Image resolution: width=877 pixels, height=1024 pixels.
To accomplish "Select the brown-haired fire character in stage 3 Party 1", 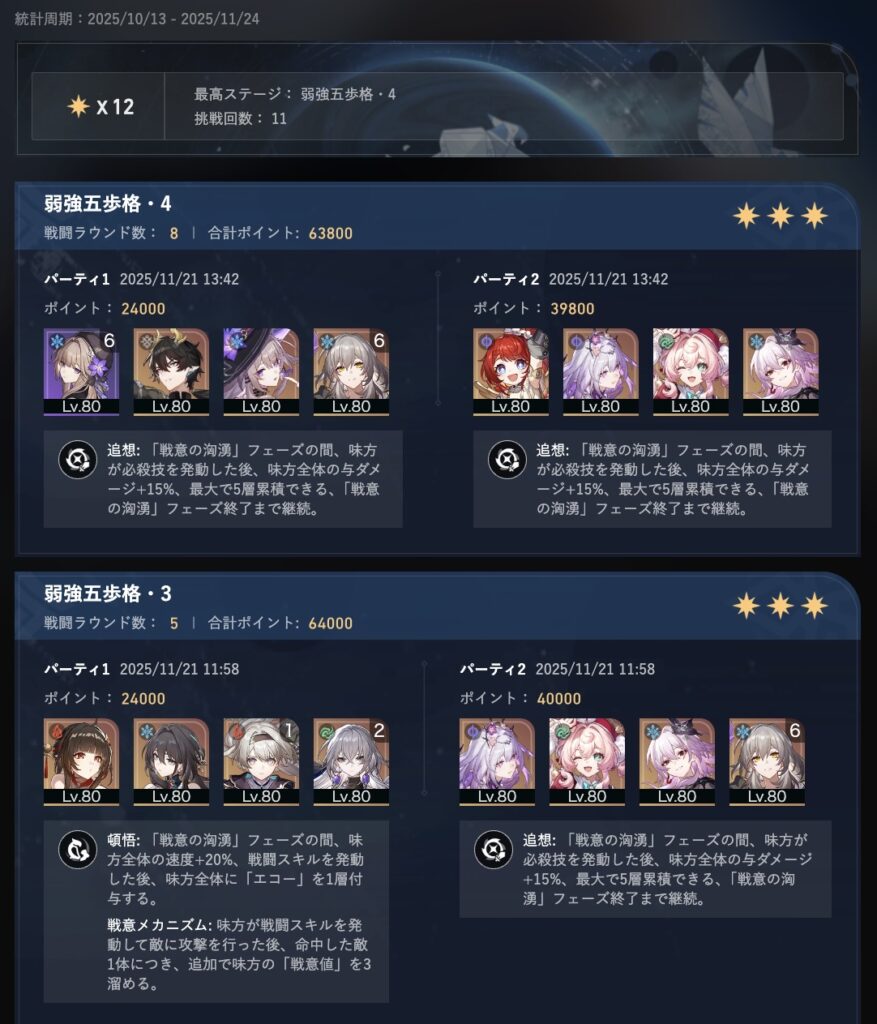I will tap(81, 761).
